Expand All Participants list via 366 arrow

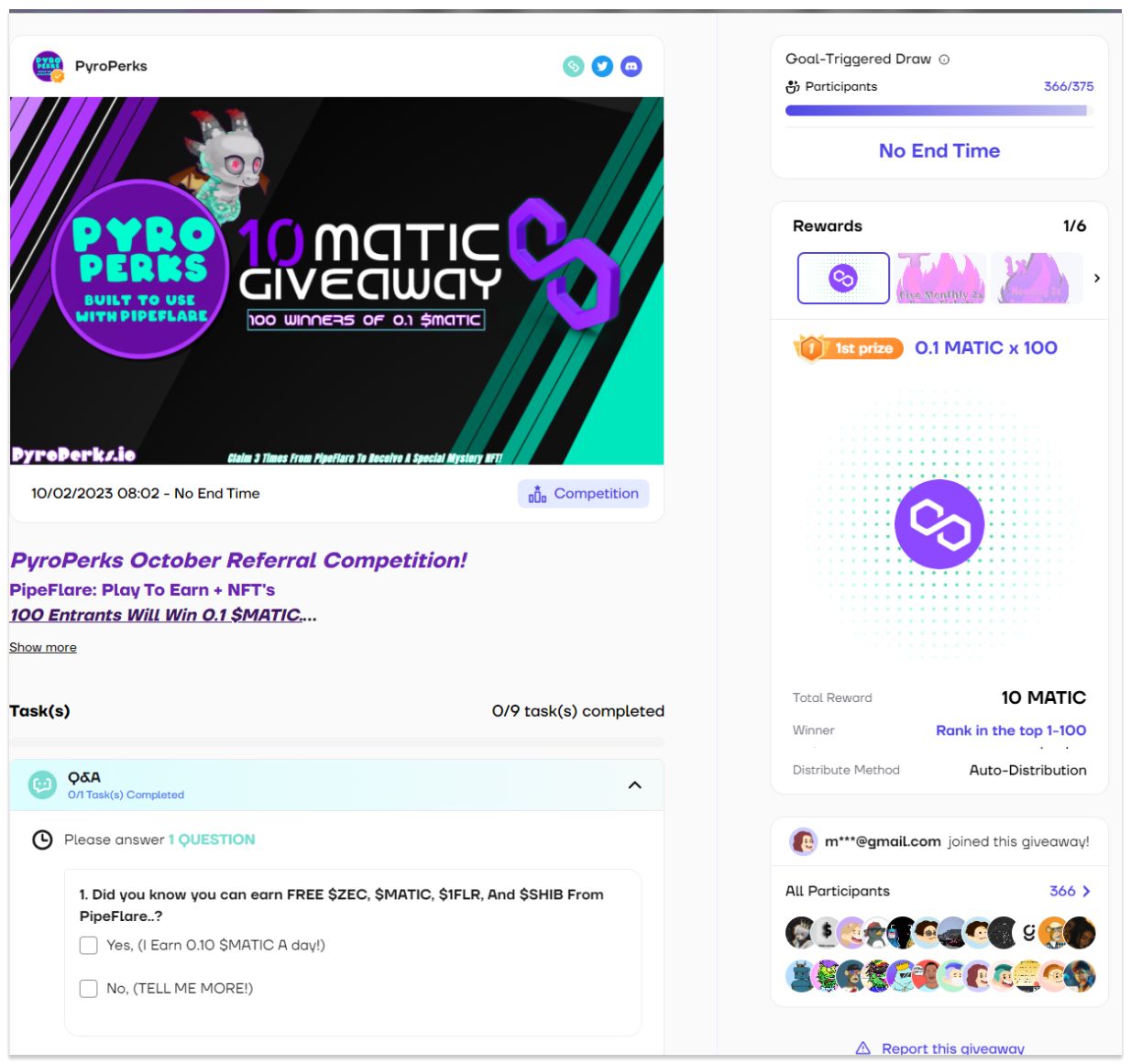(1070, 891)
